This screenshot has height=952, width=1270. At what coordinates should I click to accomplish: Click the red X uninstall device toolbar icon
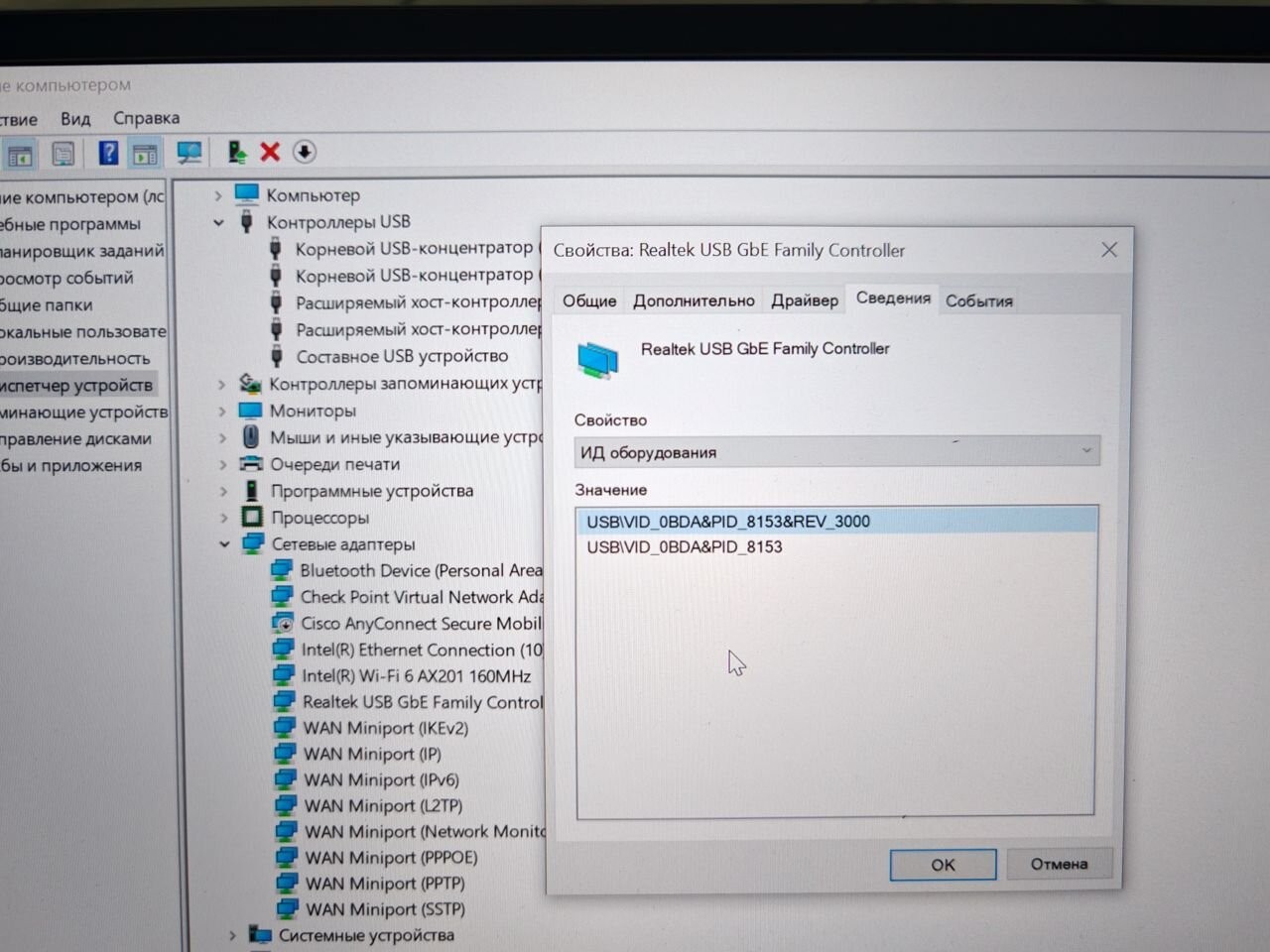click(270, 152)
